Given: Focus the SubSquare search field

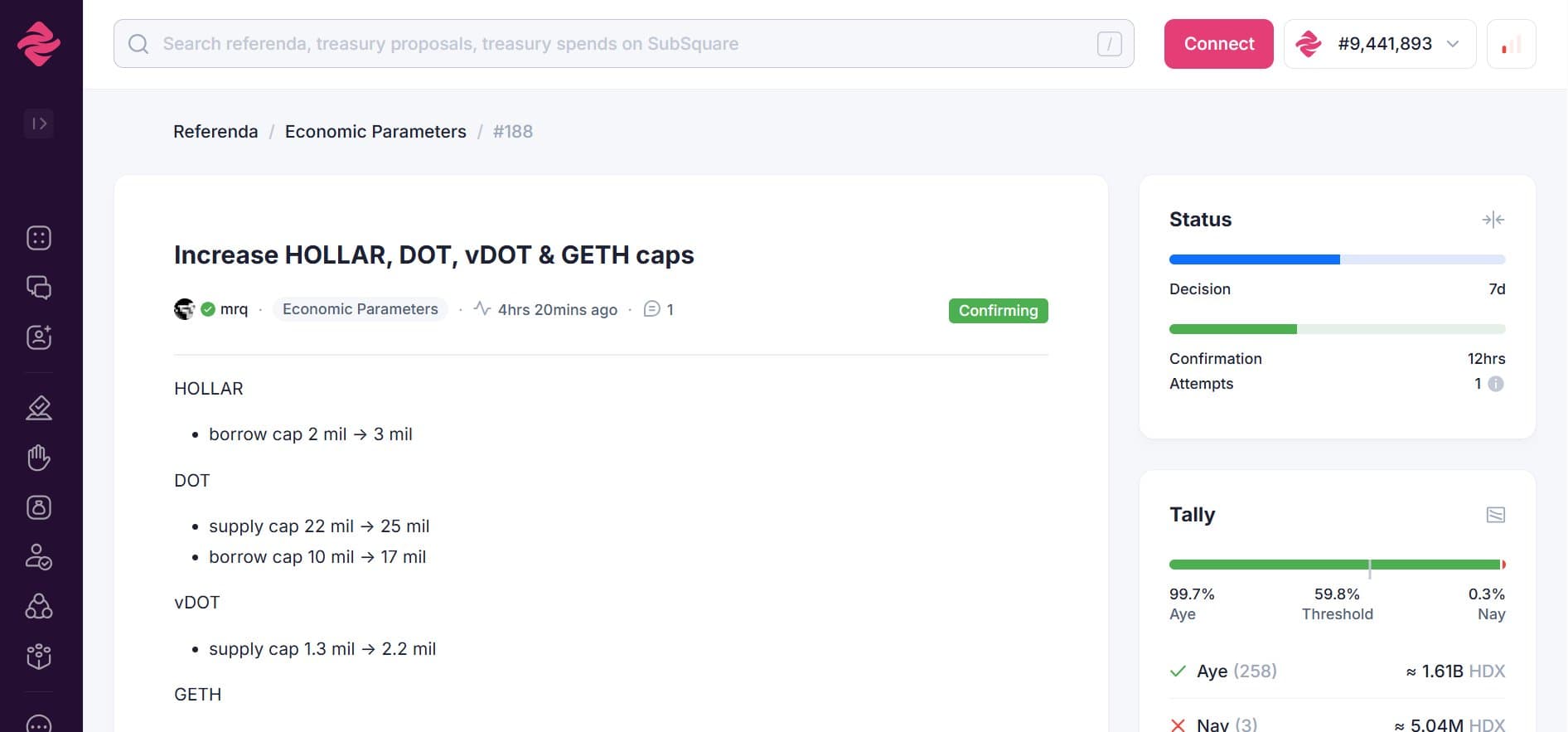Looking at the screenshot, I should point(623,44).
